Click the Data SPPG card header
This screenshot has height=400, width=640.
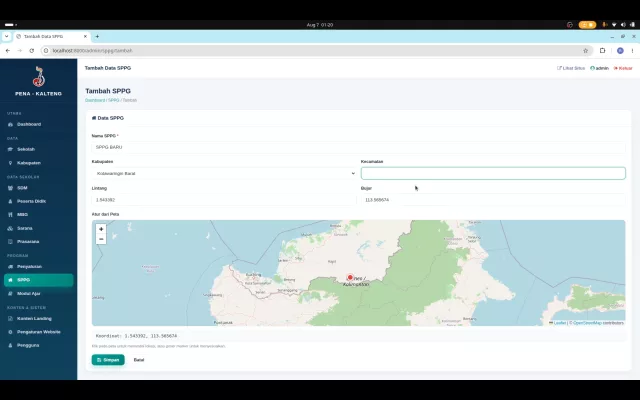(108, 118)
